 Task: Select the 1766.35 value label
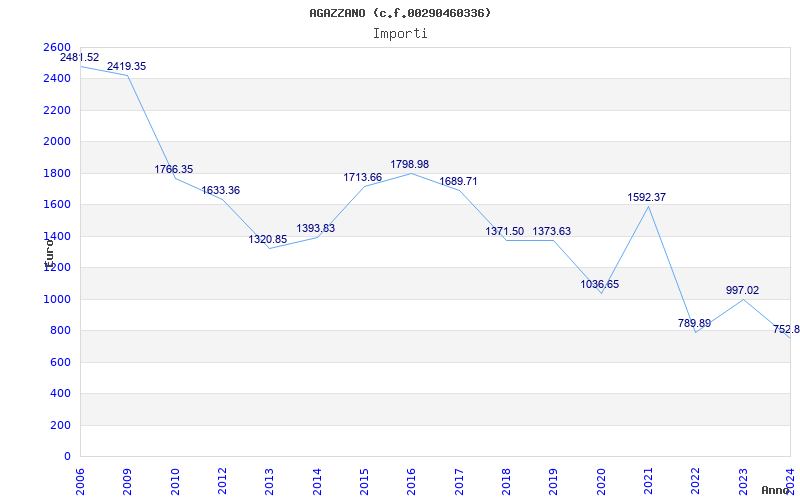pos(174,169)
